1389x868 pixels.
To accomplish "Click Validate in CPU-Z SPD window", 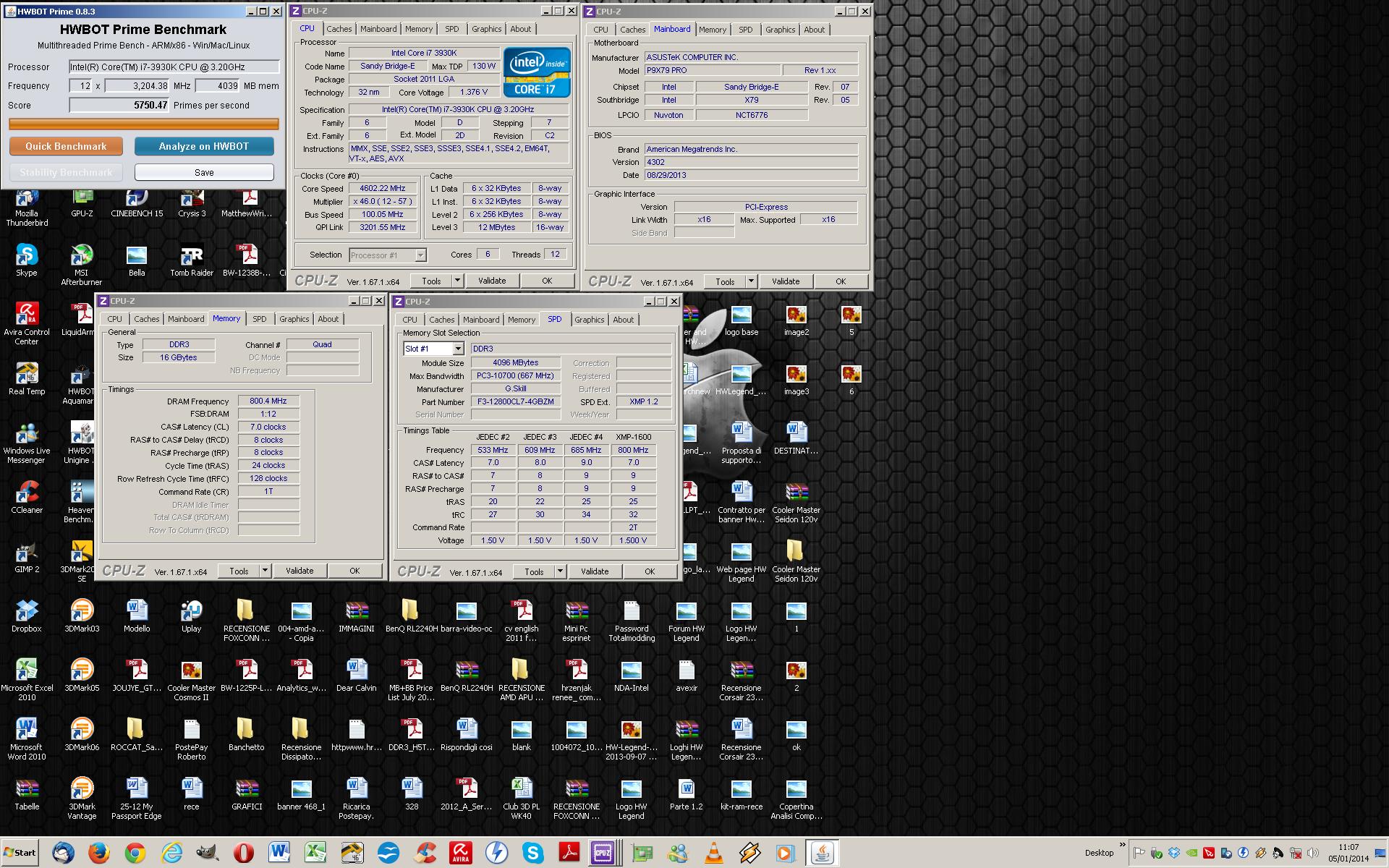I will pos(595,571).
